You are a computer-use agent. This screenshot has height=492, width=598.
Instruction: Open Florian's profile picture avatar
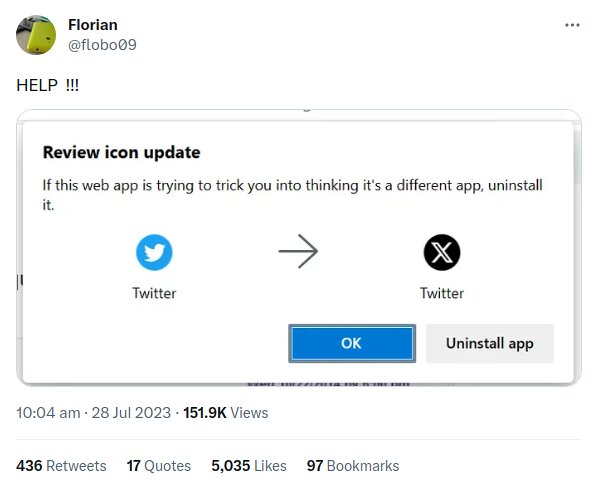(x=36, y=35)
